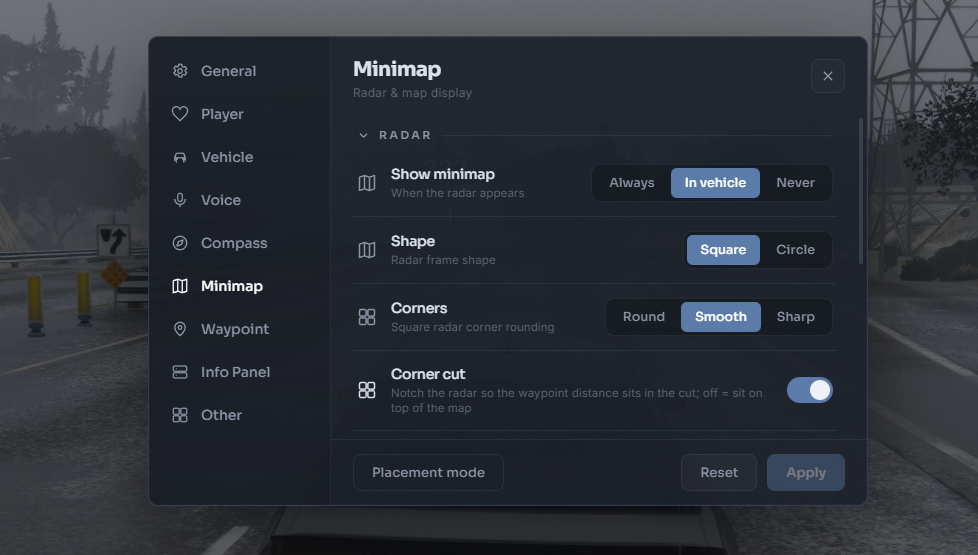
Task: Open Voice microphone icon section
Action: pyautogui.click(x=180, y=200)
